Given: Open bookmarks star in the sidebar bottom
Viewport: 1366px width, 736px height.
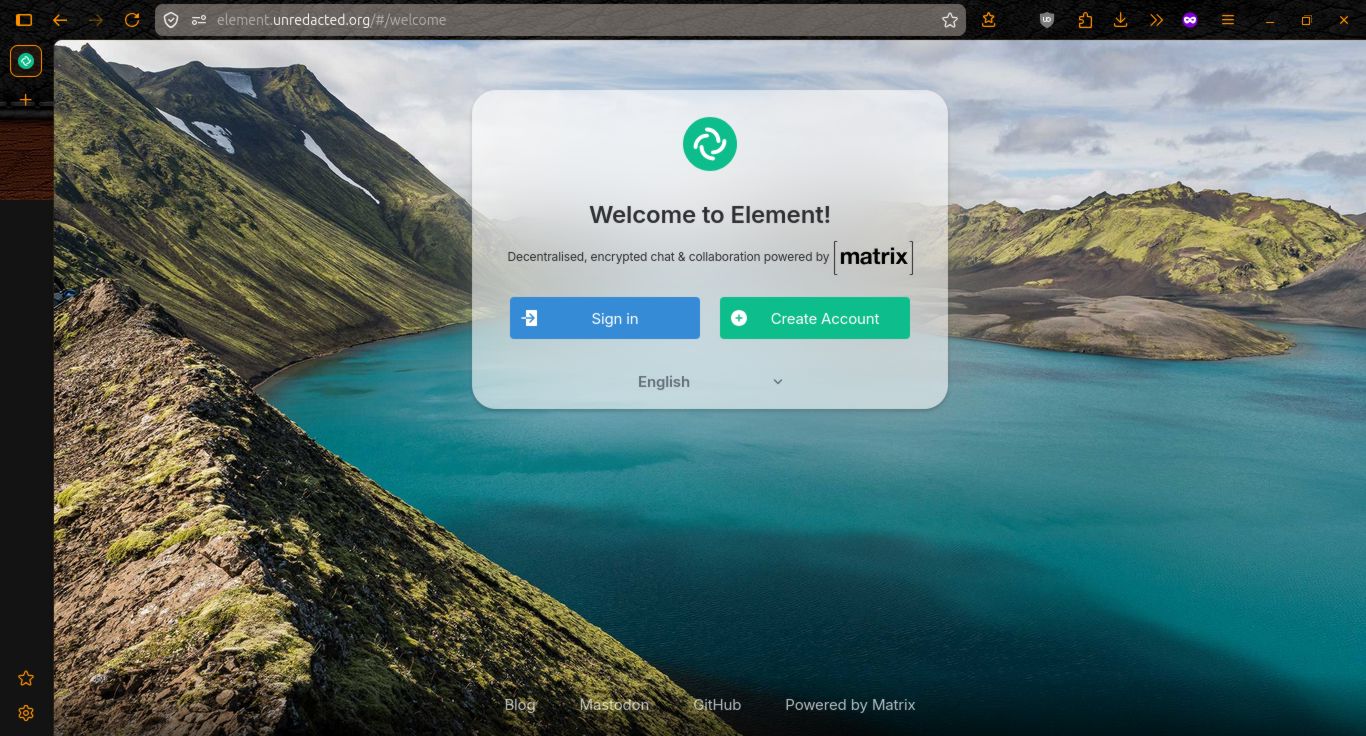Looking at the screenshot, I should pyautogui.click(x=26, y=678).
